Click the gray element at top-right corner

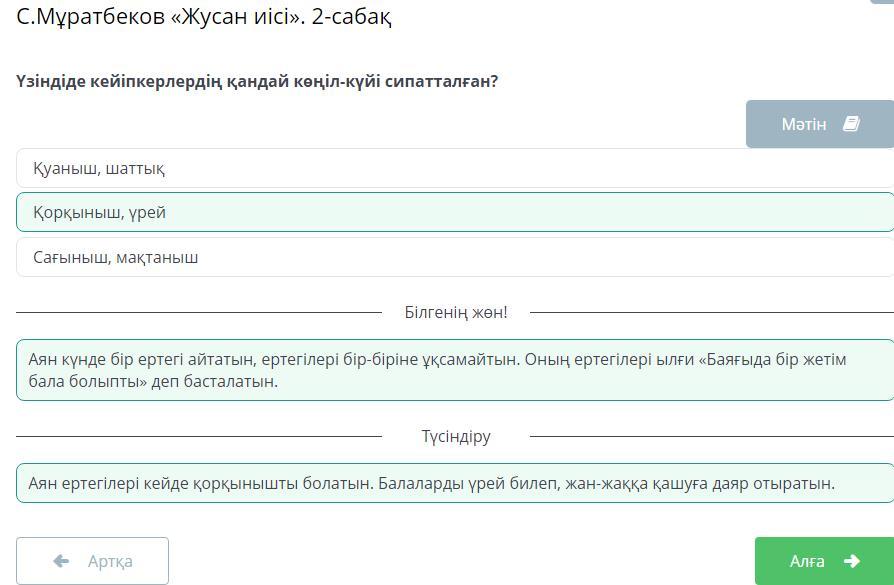click(882, 2)
